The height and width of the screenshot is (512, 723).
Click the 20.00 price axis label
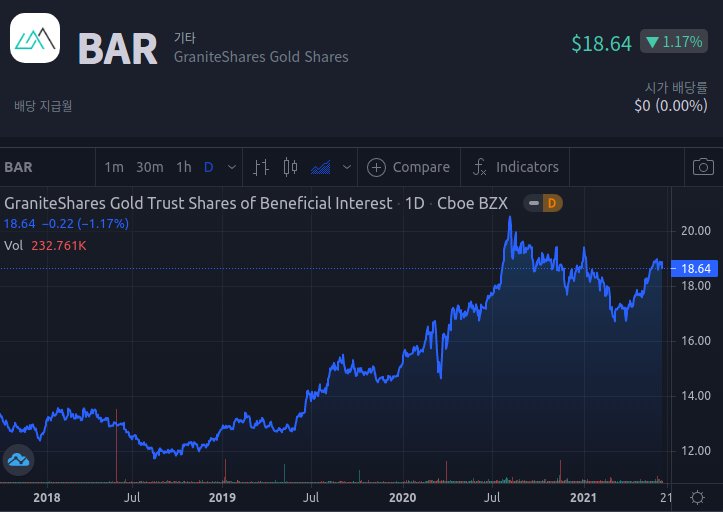coord(696,231)
